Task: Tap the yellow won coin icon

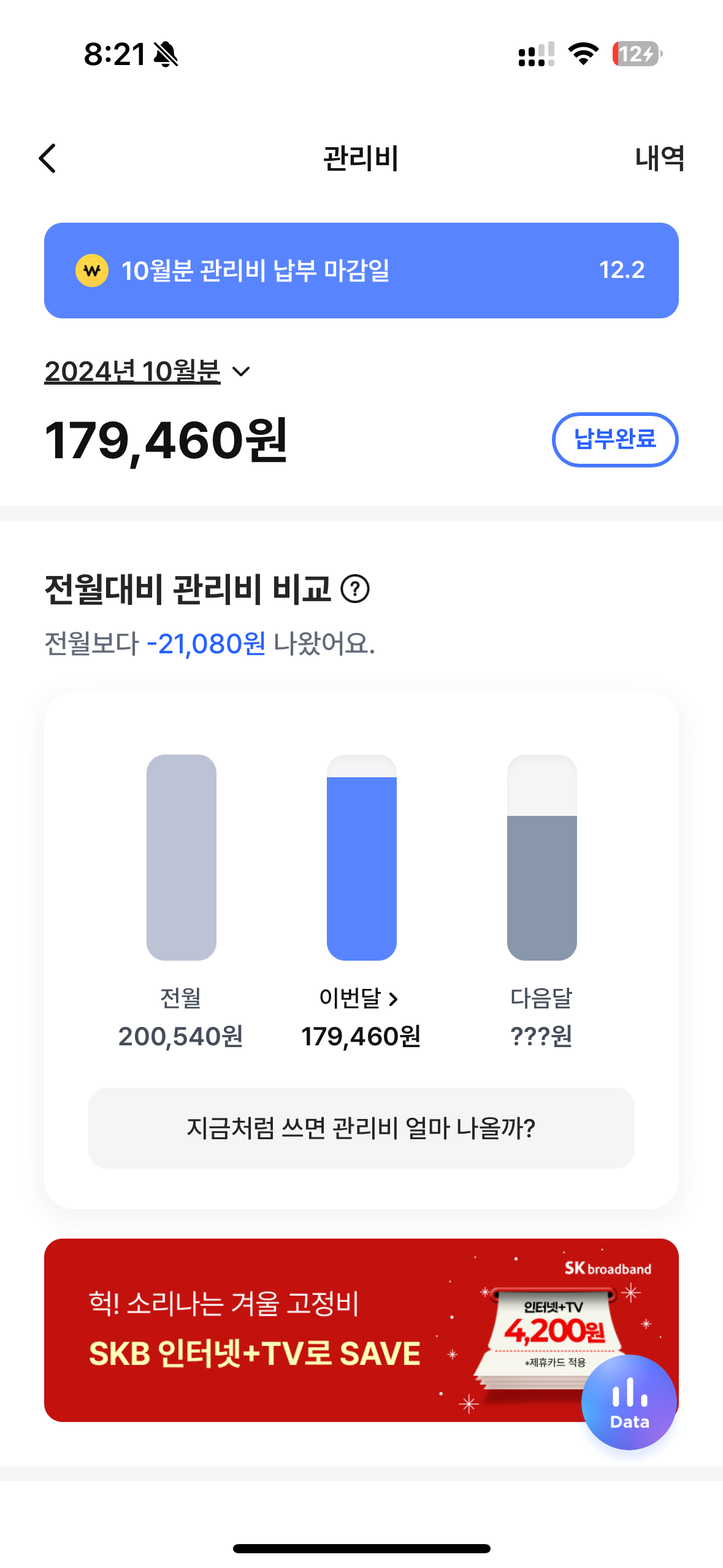Action: [x=92, y=271]
